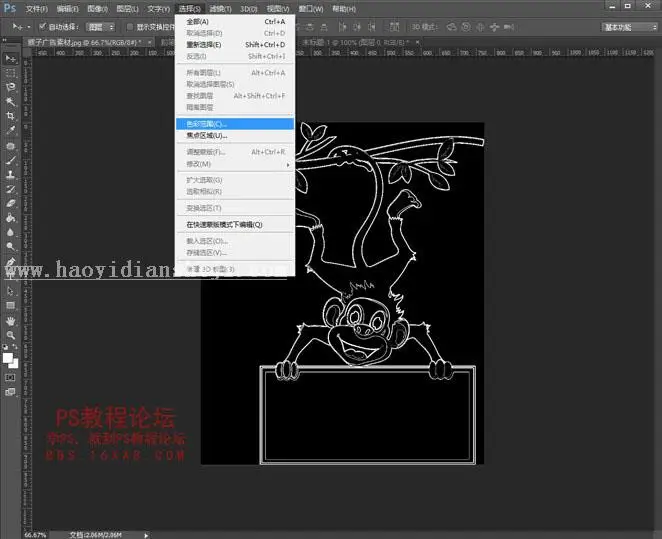Choose 焦点区域(U) menu entry
662x539 pixels.
click(235, 135)
